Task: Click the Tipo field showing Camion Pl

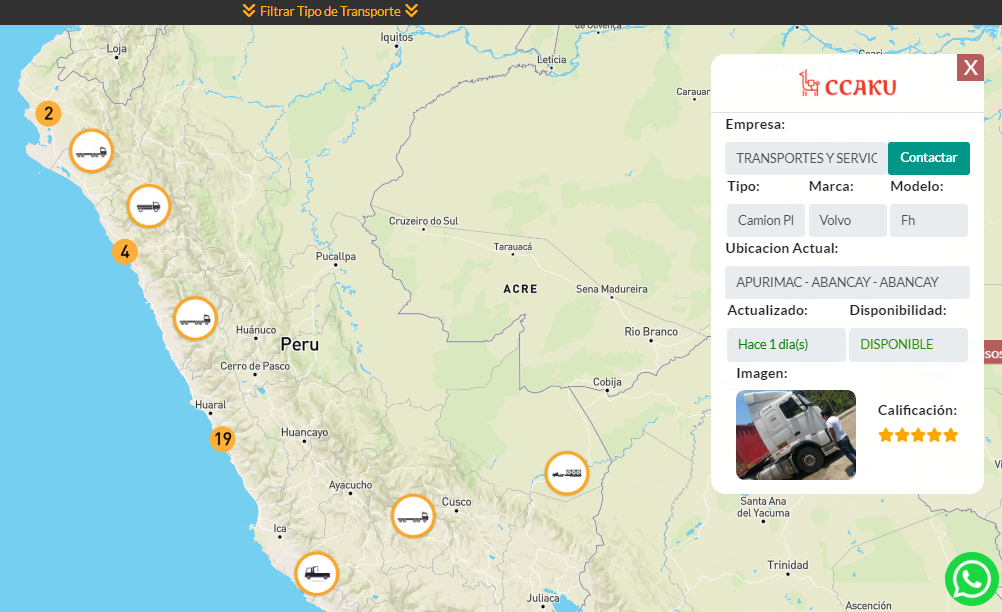Action: [x=765, y=220]
